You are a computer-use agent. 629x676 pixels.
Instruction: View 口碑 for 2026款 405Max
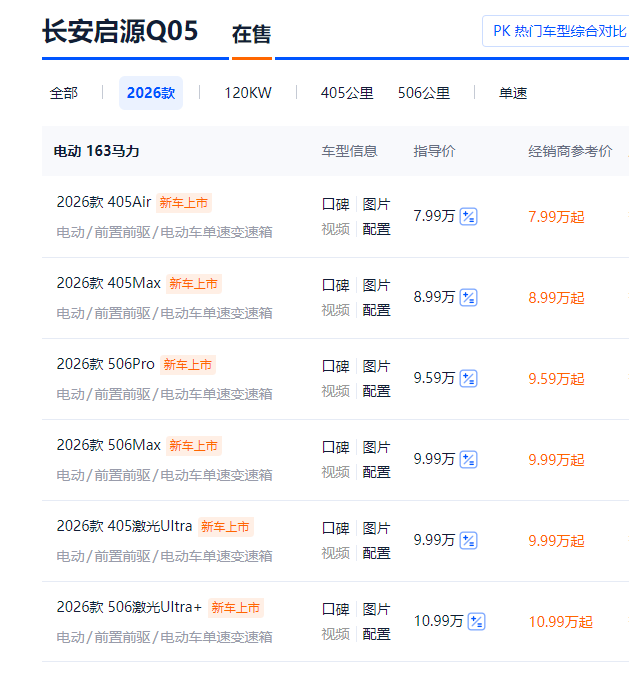(x=335, y=285)
